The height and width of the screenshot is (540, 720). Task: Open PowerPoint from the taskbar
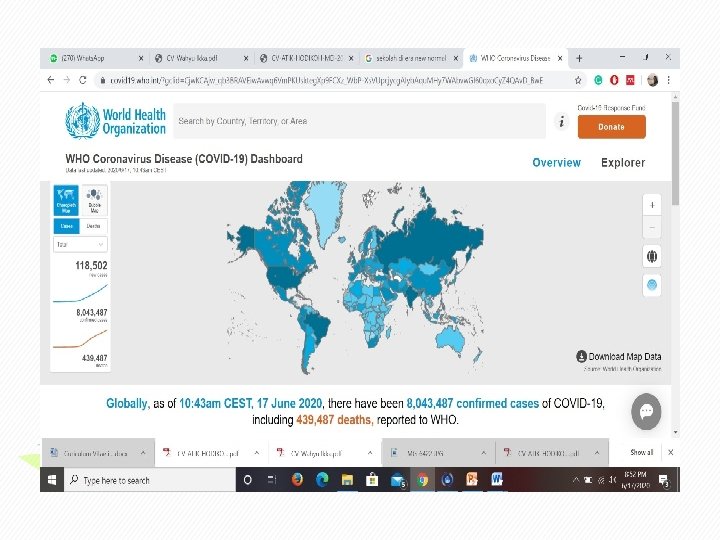pyautogui.click(x=472, y=480)
